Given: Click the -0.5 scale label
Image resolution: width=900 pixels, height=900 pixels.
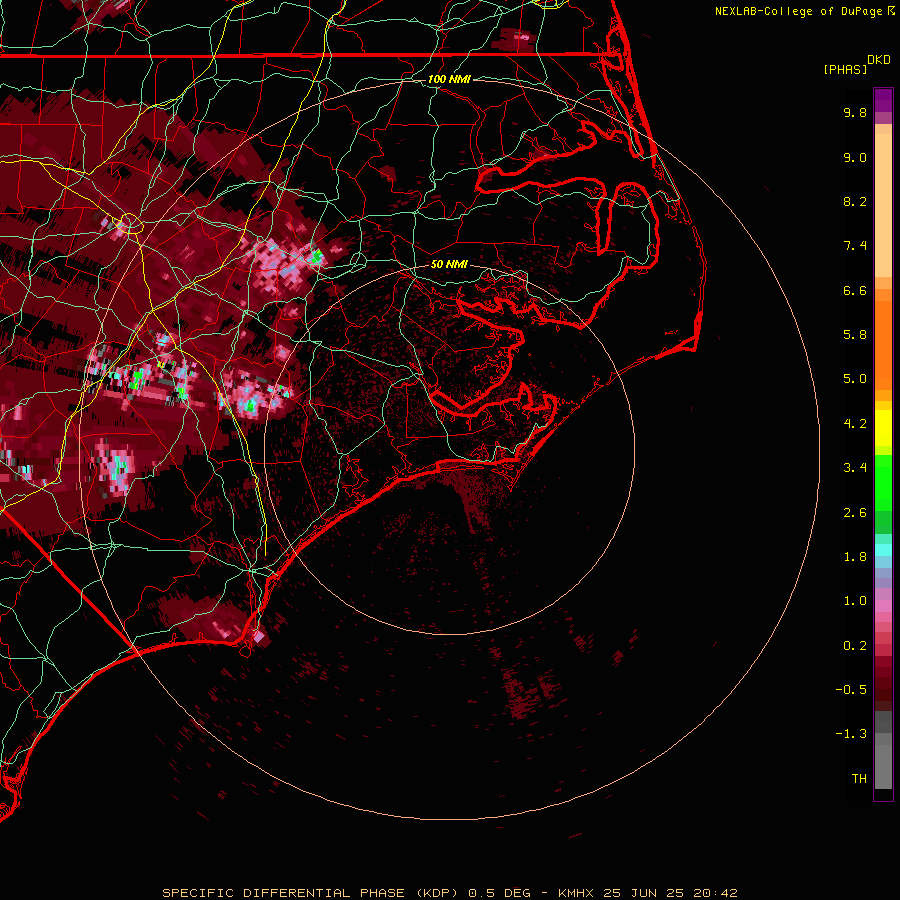Looking at the screenshot, I should pos(851,690).
